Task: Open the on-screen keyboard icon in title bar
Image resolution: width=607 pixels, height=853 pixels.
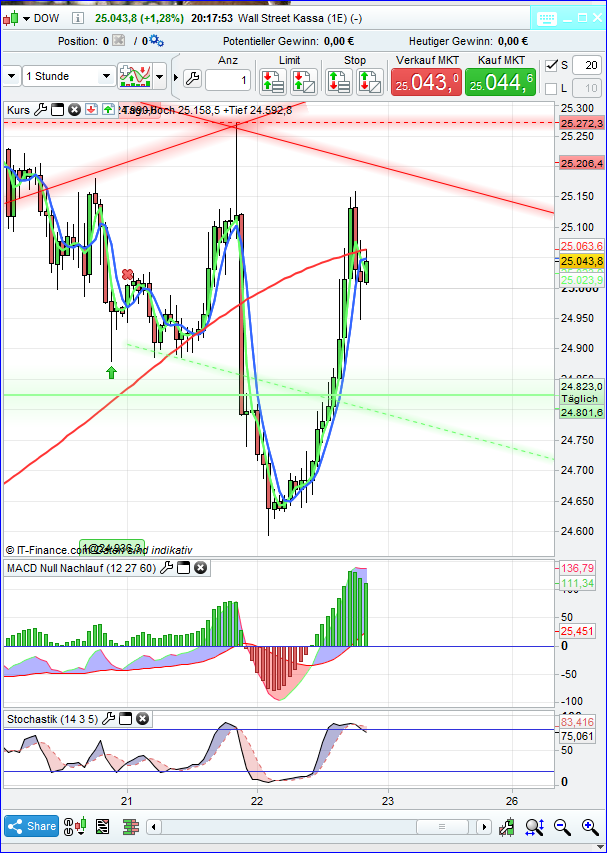Action: click(x=549, y=18)
